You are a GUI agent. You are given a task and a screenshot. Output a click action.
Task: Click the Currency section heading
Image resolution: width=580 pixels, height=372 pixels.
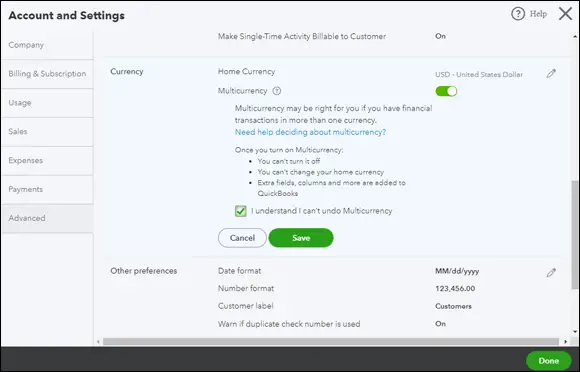pyautogui.click(x=127, y=72)
